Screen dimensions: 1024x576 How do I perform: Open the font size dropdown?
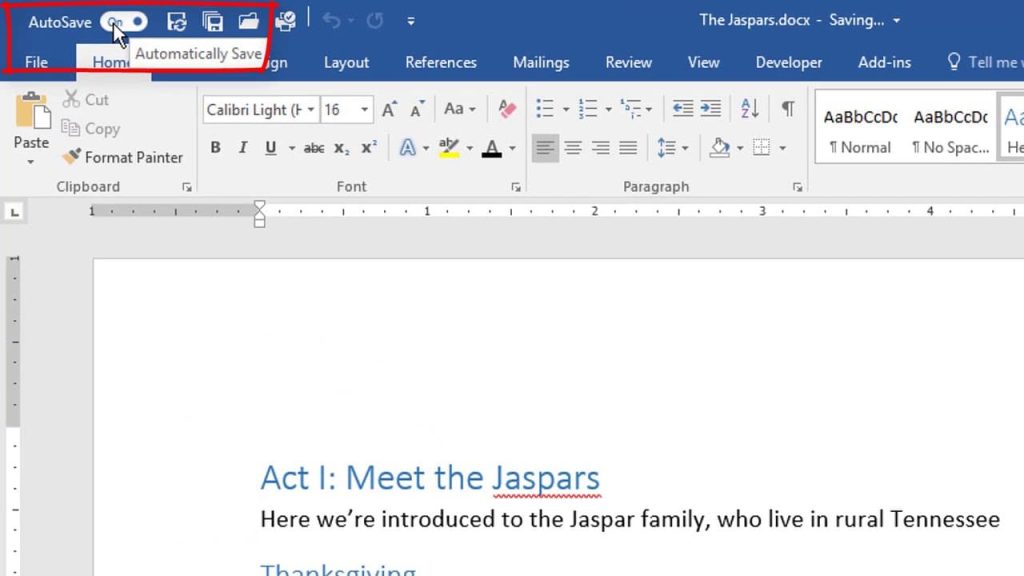point(364,110)
